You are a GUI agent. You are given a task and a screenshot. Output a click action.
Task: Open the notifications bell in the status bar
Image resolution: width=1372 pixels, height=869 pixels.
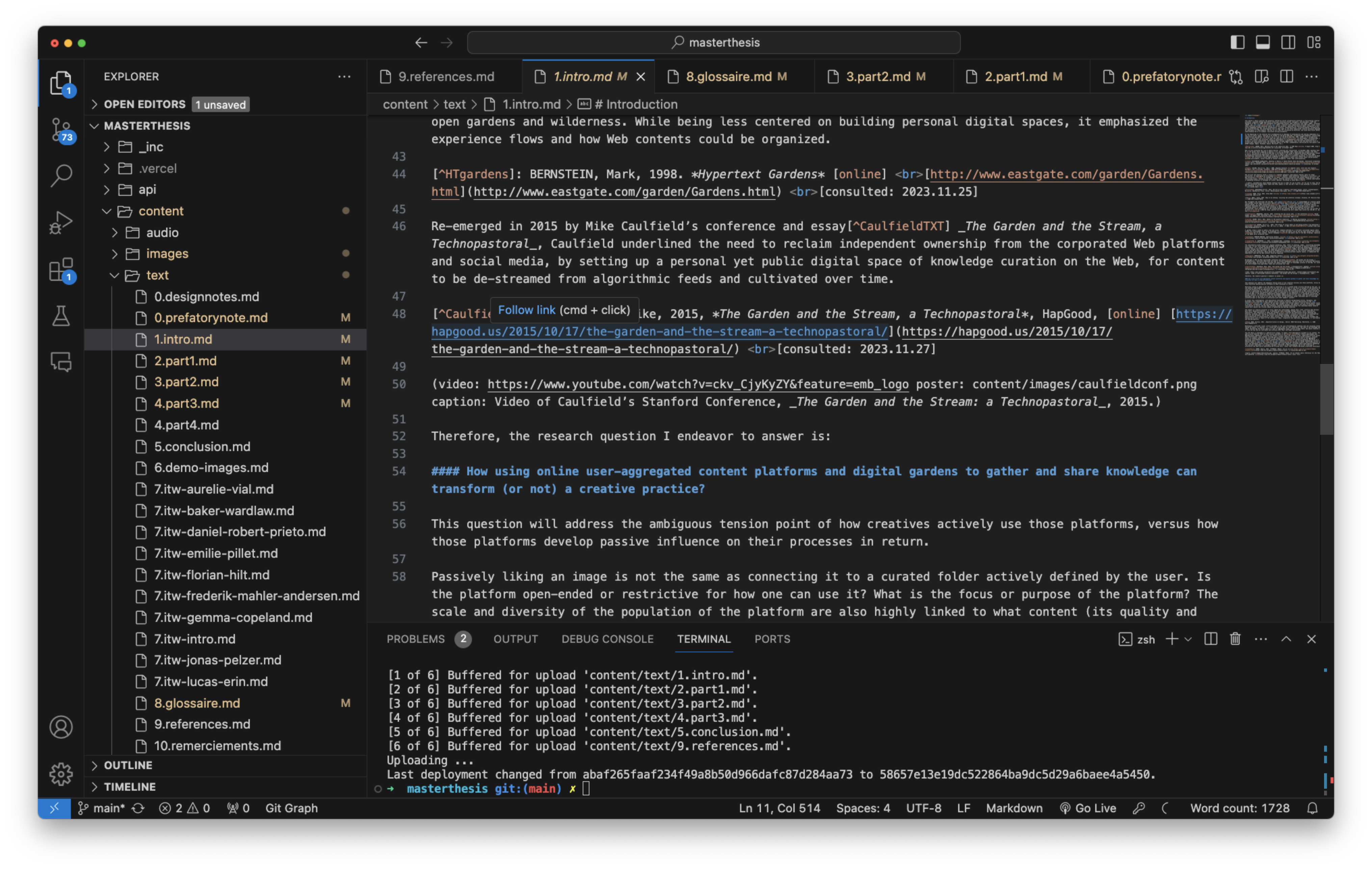[x=1312, y=808]
